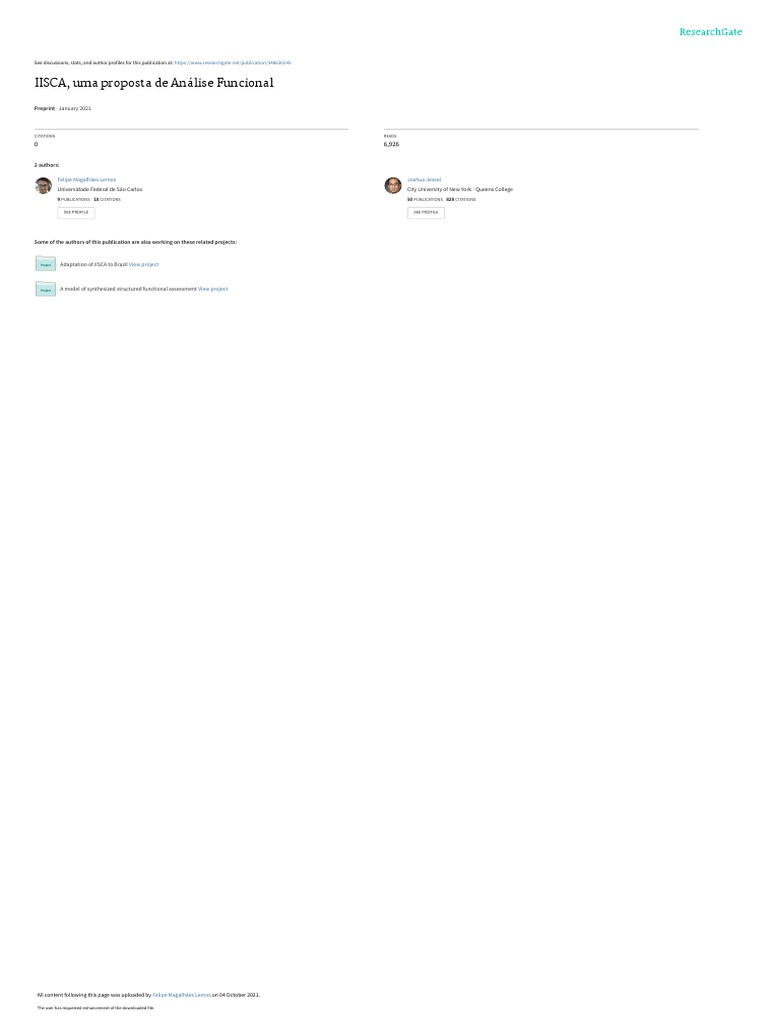Click the title IISCA, uma proposta de Análise Funcional
The height and width of the screenshot is (1024, 768).
(x=154, y=83)
